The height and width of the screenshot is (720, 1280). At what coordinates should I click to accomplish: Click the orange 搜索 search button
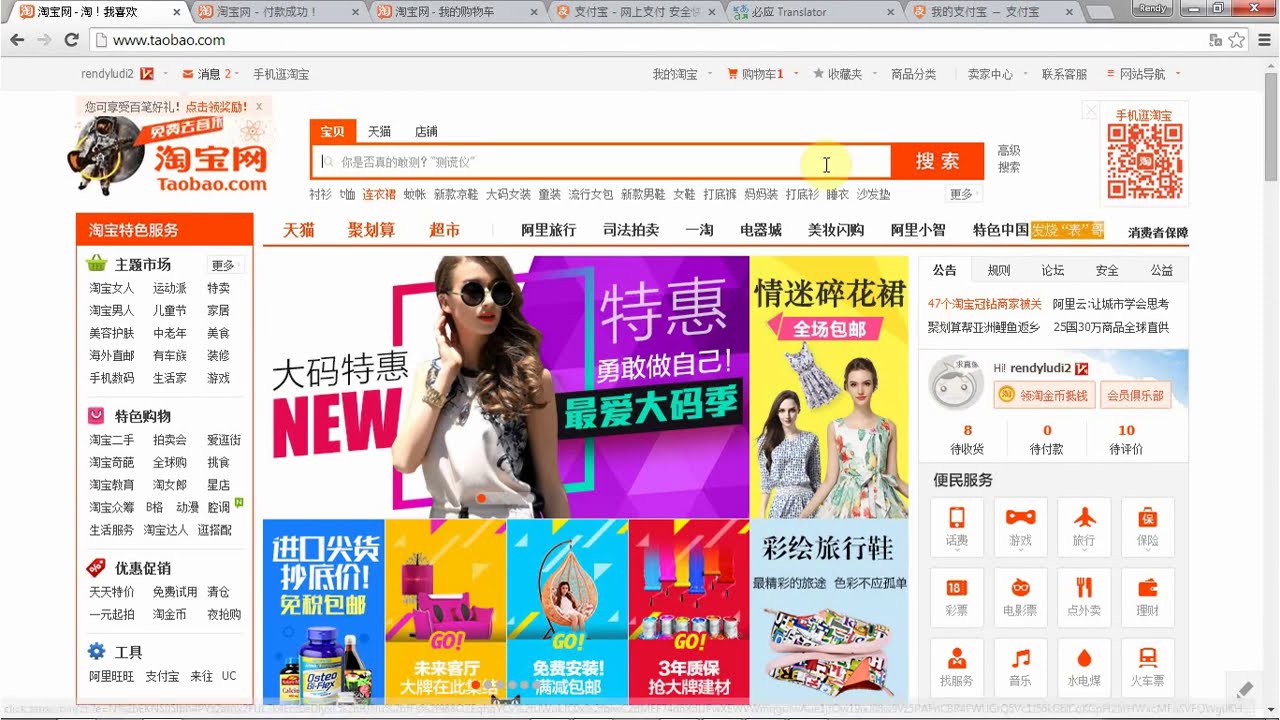(x=937, y=161)
